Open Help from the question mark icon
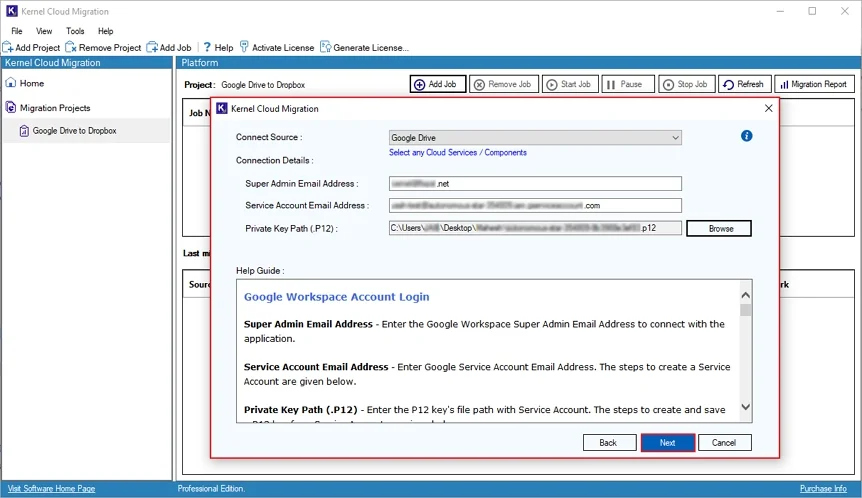 click(x=207, y=47)
